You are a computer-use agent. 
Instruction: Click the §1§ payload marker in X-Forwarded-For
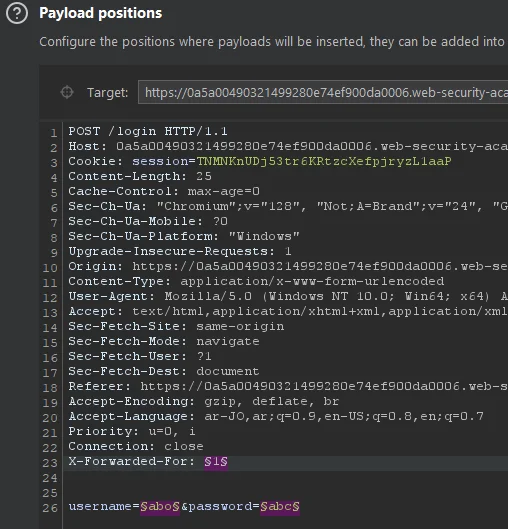(x=216, y=461)
